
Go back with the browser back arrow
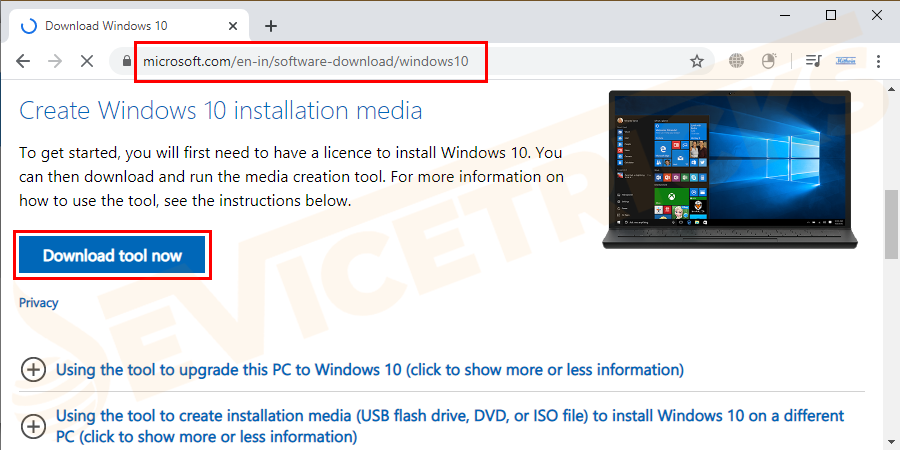pos(23,61)
